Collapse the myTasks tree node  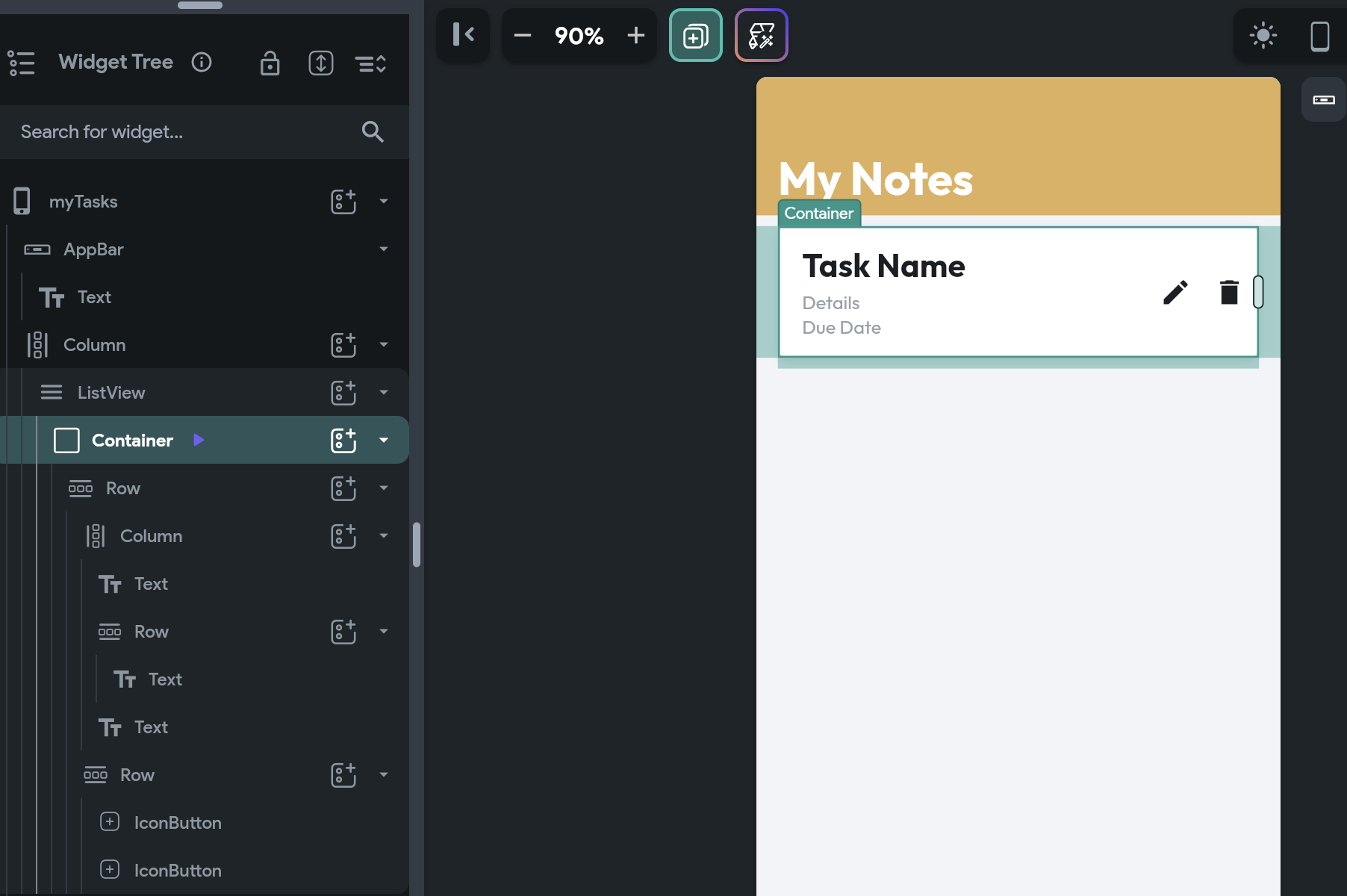pyautogui.click(x=384, y=201)
